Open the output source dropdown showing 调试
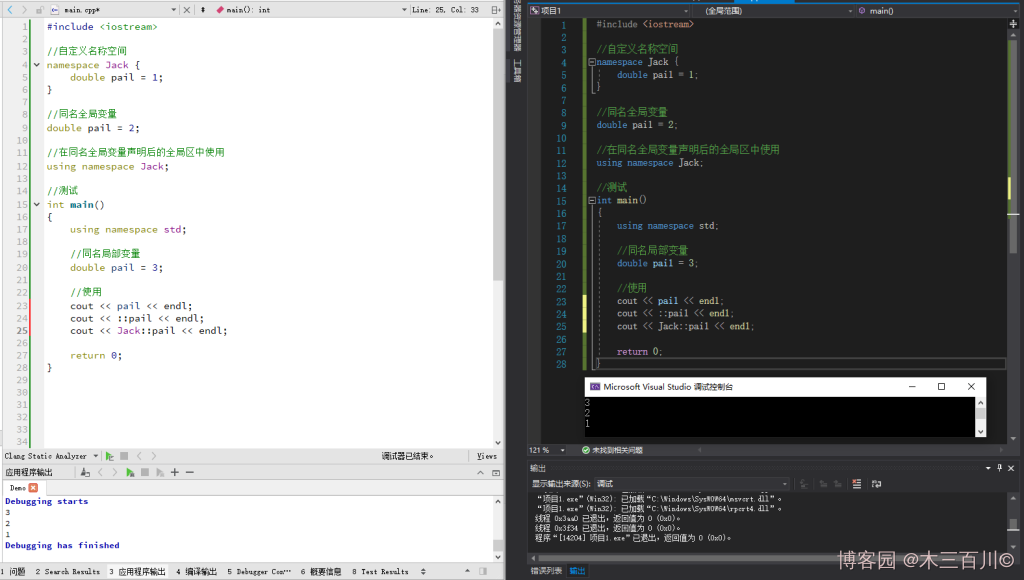This screenshot has width=1024, height=580. pos(690,484)
